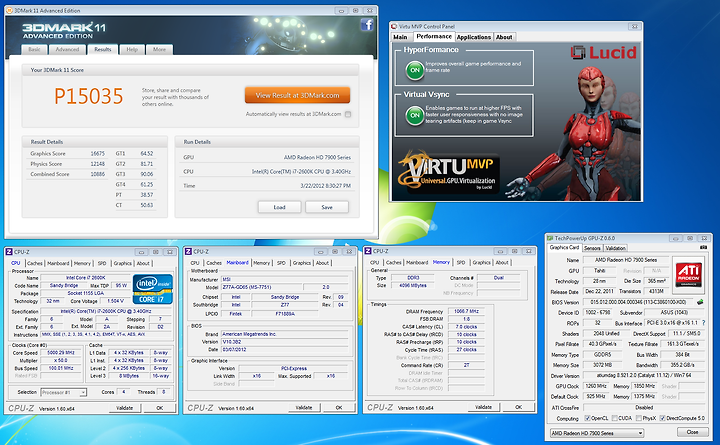Viewport: 720px width, 445px height.
Task: Toggle the PhysX checkbox in GPU-Z
Action: 639,418
